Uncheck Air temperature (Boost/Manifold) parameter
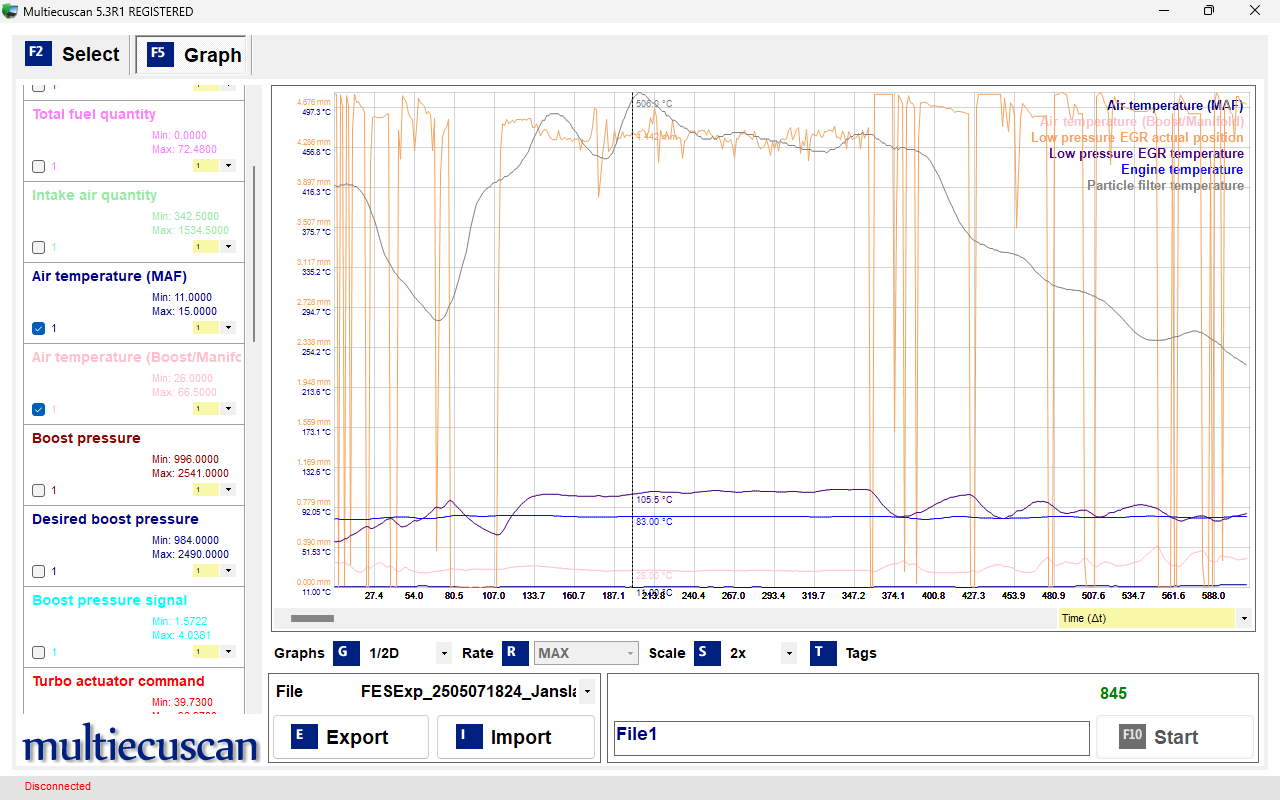Screen dimensions: 1280x800 38,409
